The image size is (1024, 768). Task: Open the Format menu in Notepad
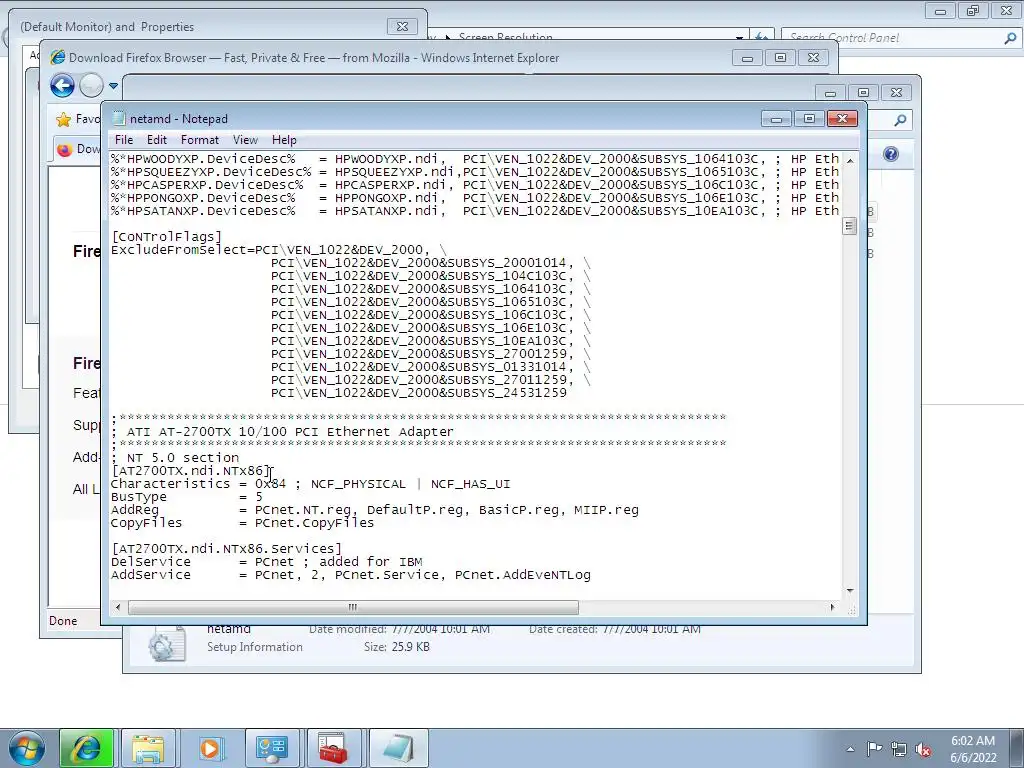[200, 140]
